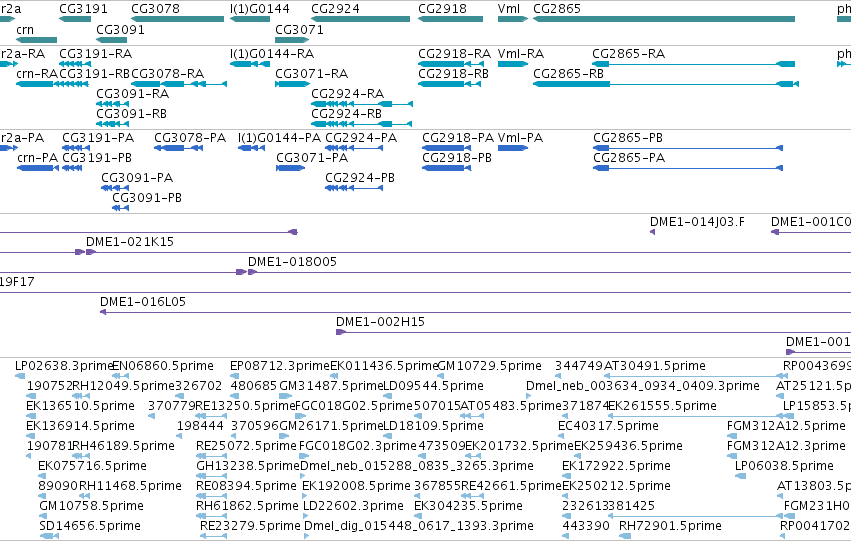Select protein label CG3078-PA
851x541 pixels.
190,138
